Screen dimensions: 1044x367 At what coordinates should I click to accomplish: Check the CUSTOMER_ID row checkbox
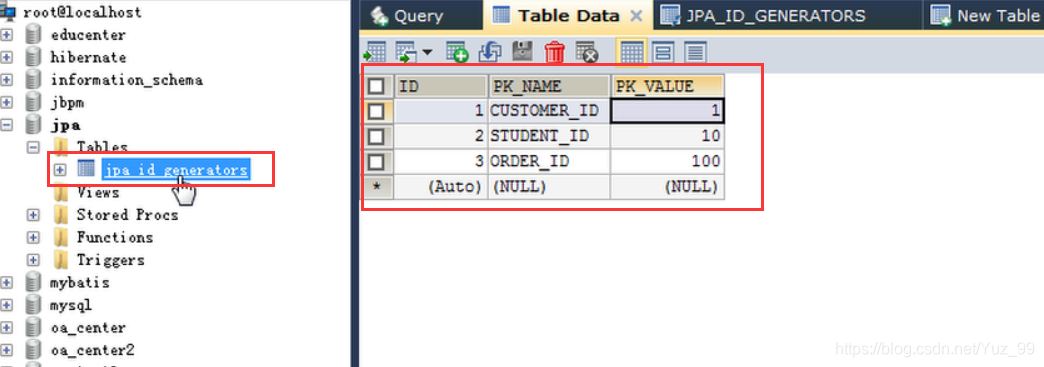[376, 111]
